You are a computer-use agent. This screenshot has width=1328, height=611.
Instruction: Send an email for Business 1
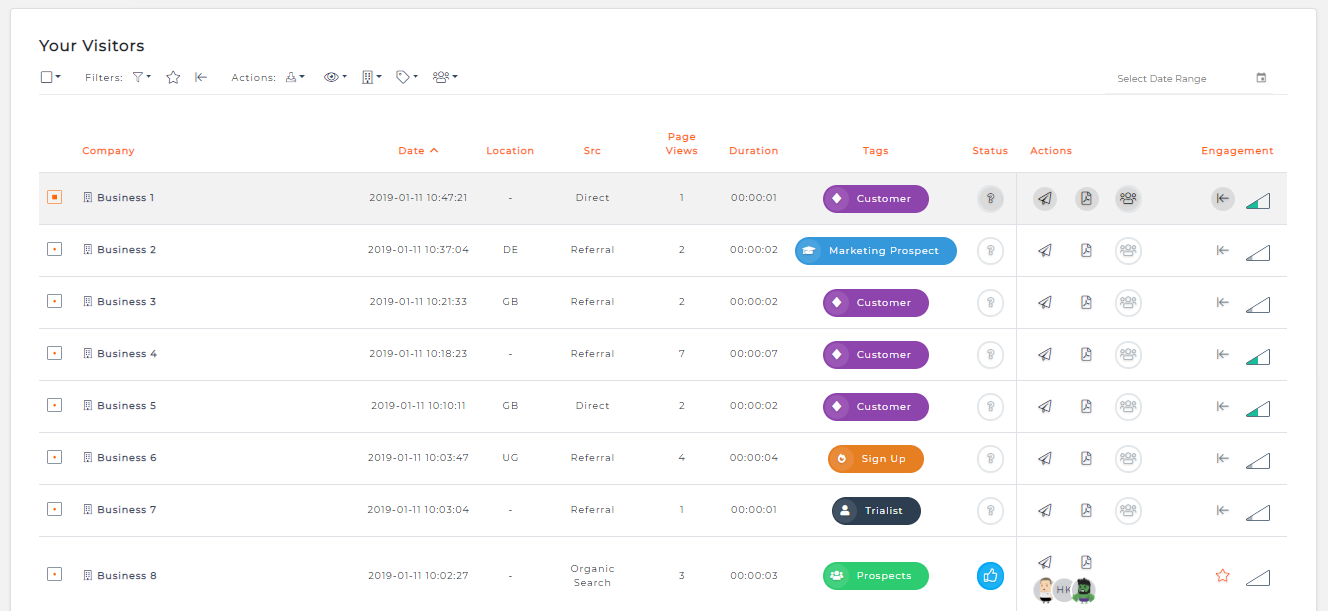click(1044, 198)
